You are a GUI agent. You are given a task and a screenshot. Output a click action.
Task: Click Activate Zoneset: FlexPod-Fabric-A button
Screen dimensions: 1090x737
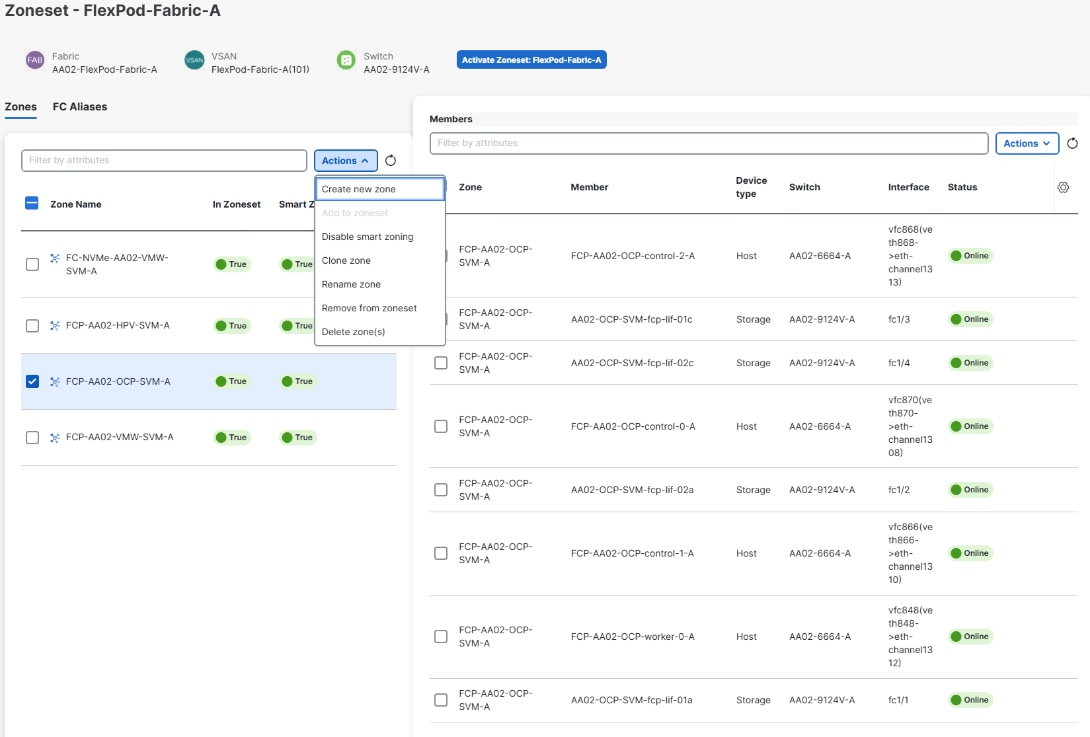tap(532, 60)
